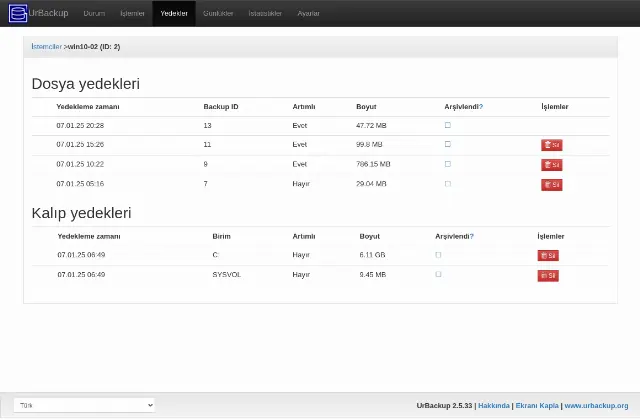Click the Dosya yedekleri heading

(86, 84)
